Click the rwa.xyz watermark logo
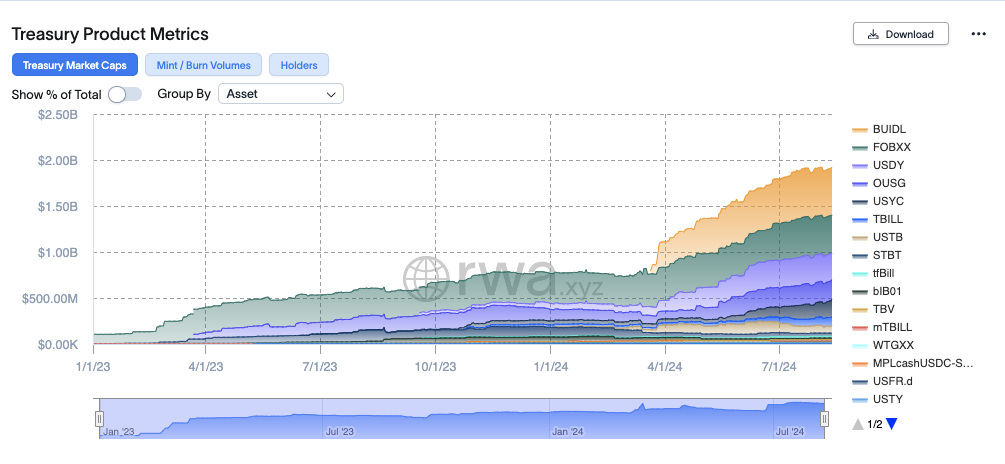 502,278
